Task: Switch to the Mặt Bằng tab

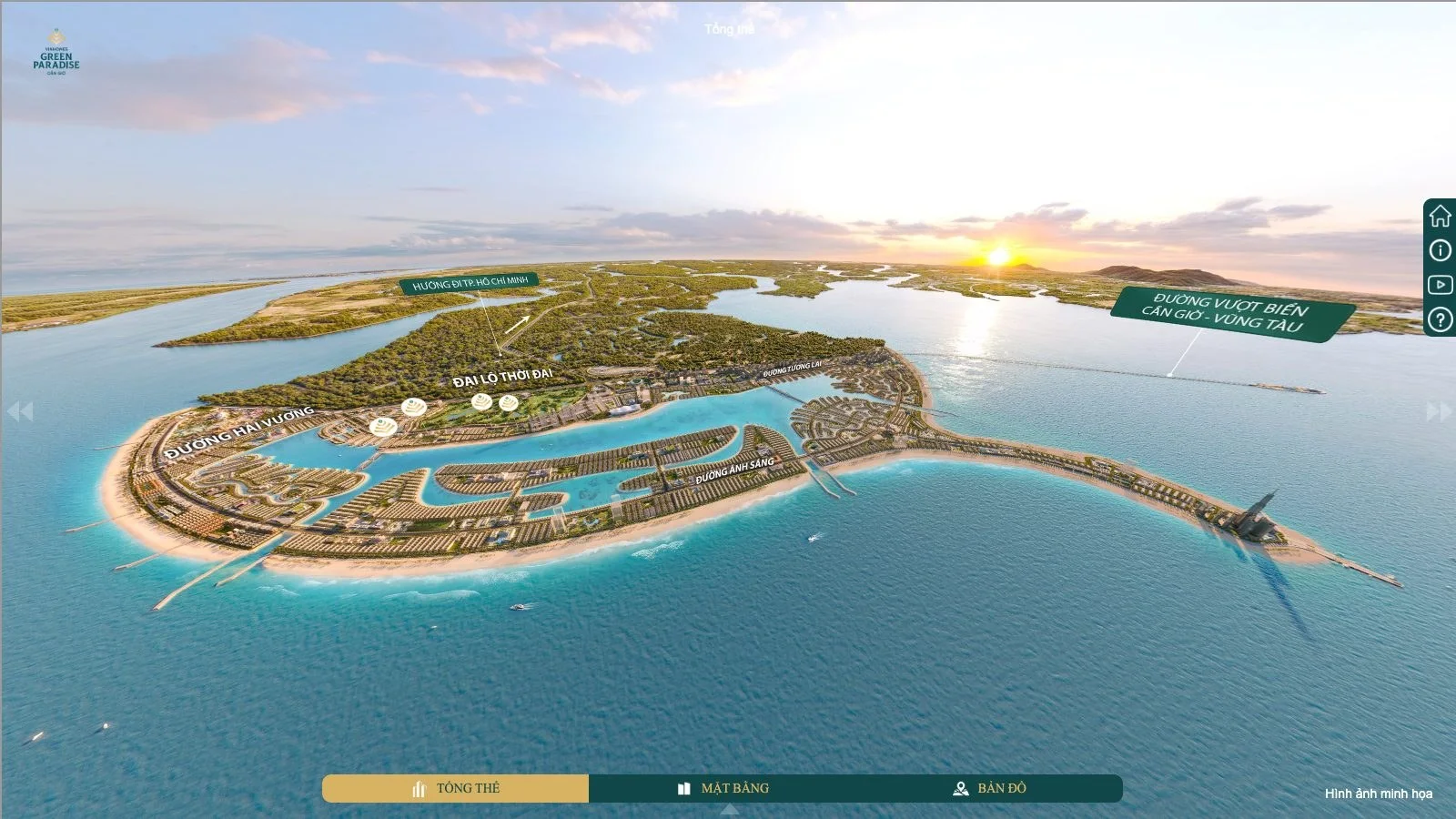Action: click(723, 788)
